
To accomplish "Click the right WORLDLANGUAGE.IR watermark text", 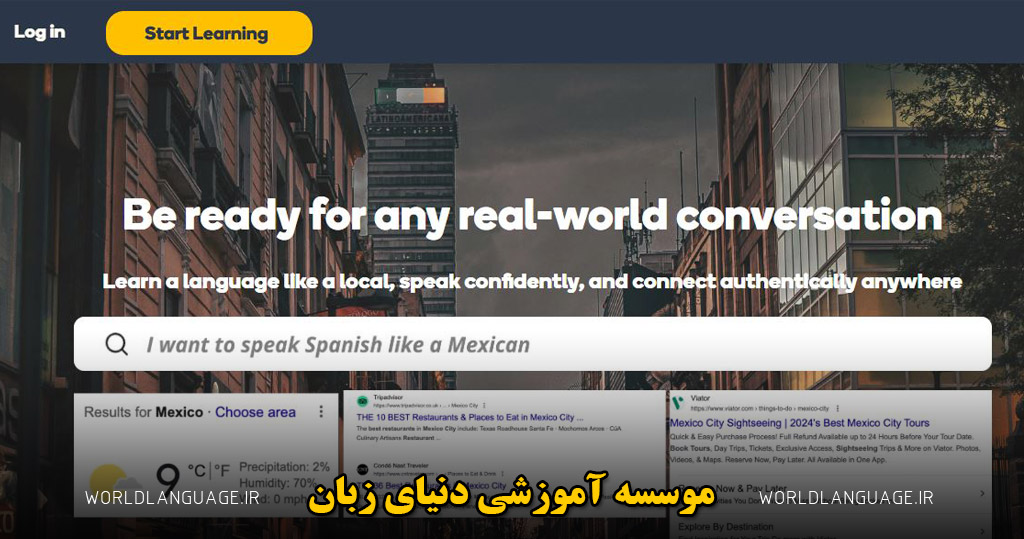I will tap(846, 497).
